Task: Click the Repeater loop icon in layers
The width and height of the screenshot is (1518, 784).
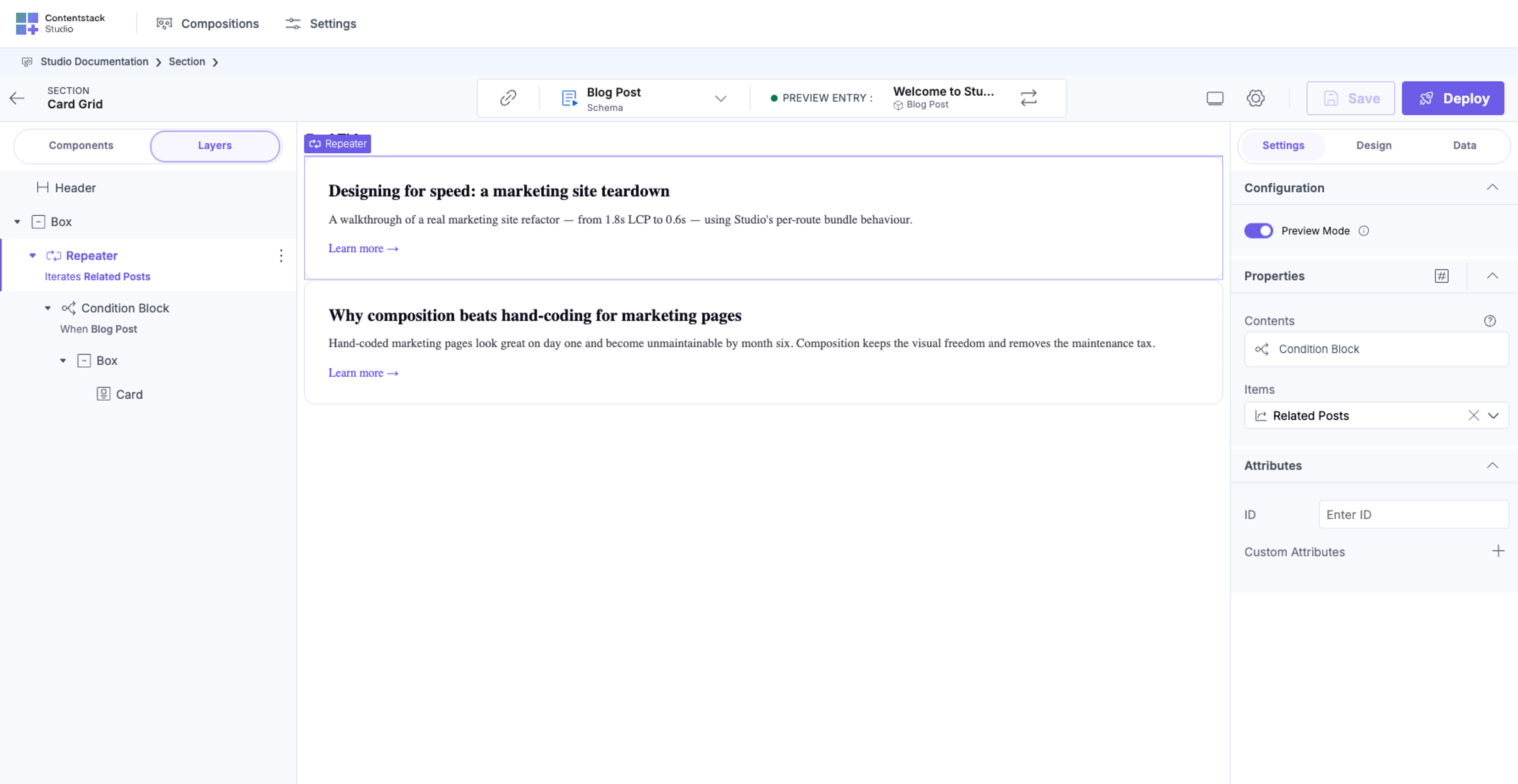Action: click(54, 256)
